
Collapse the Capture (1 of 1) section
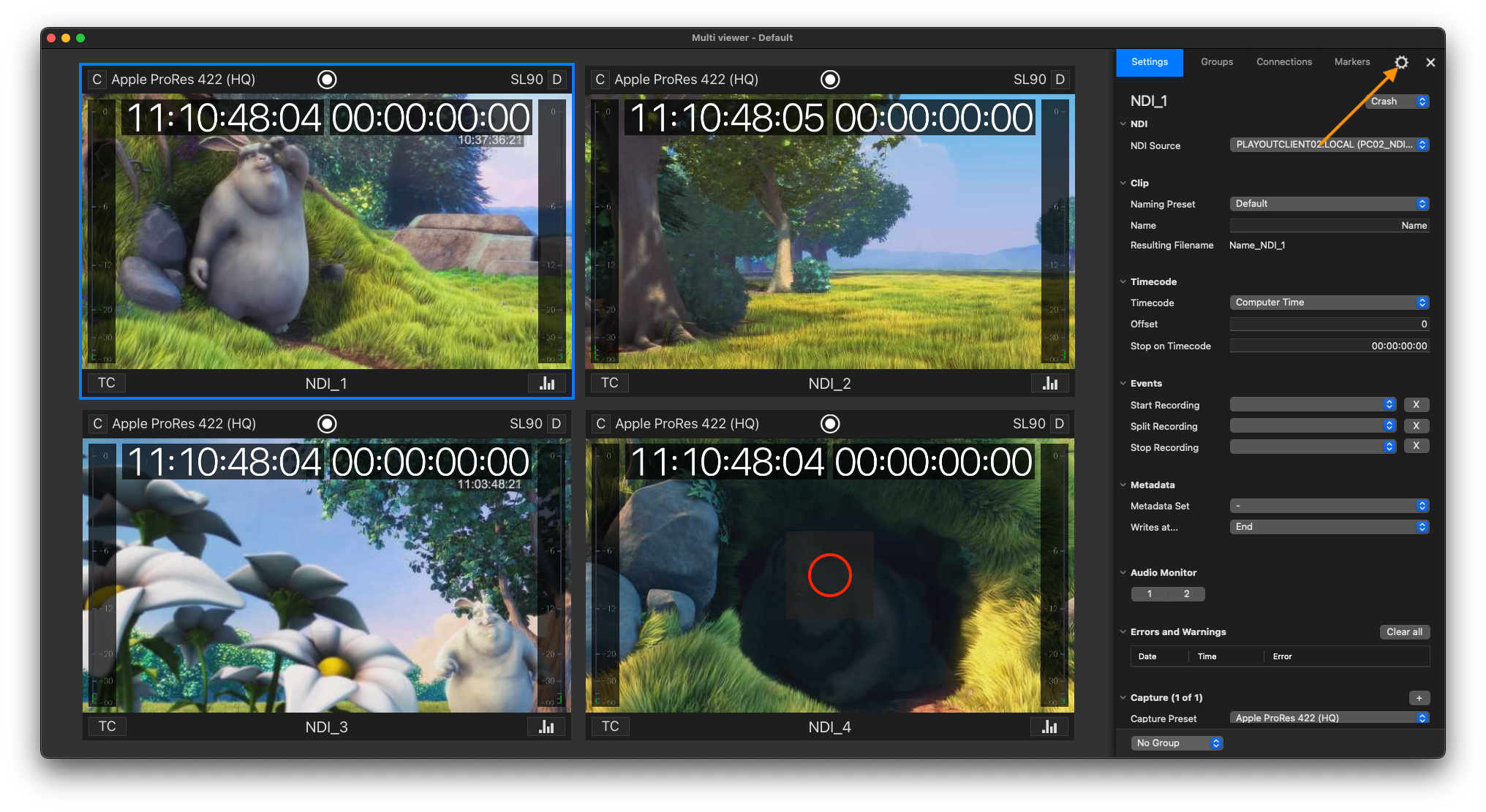(1123, 697)
